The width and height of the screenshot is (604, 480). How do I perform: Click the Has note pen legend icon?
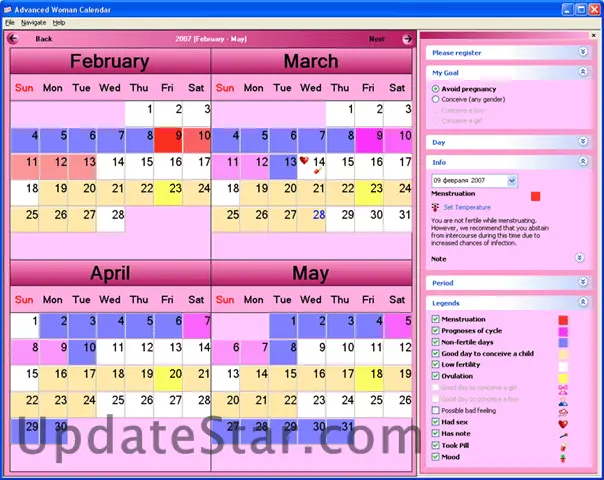[563, 436]
